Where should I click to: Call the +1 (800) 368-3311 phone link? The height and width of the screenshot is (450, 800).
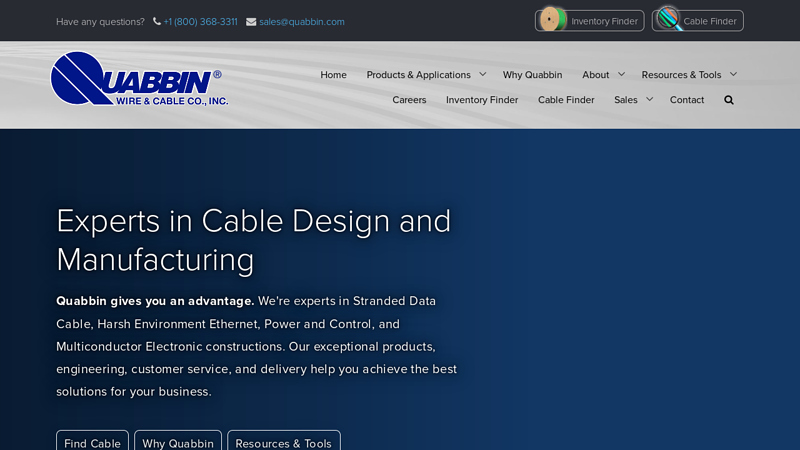tap(201, 22)
